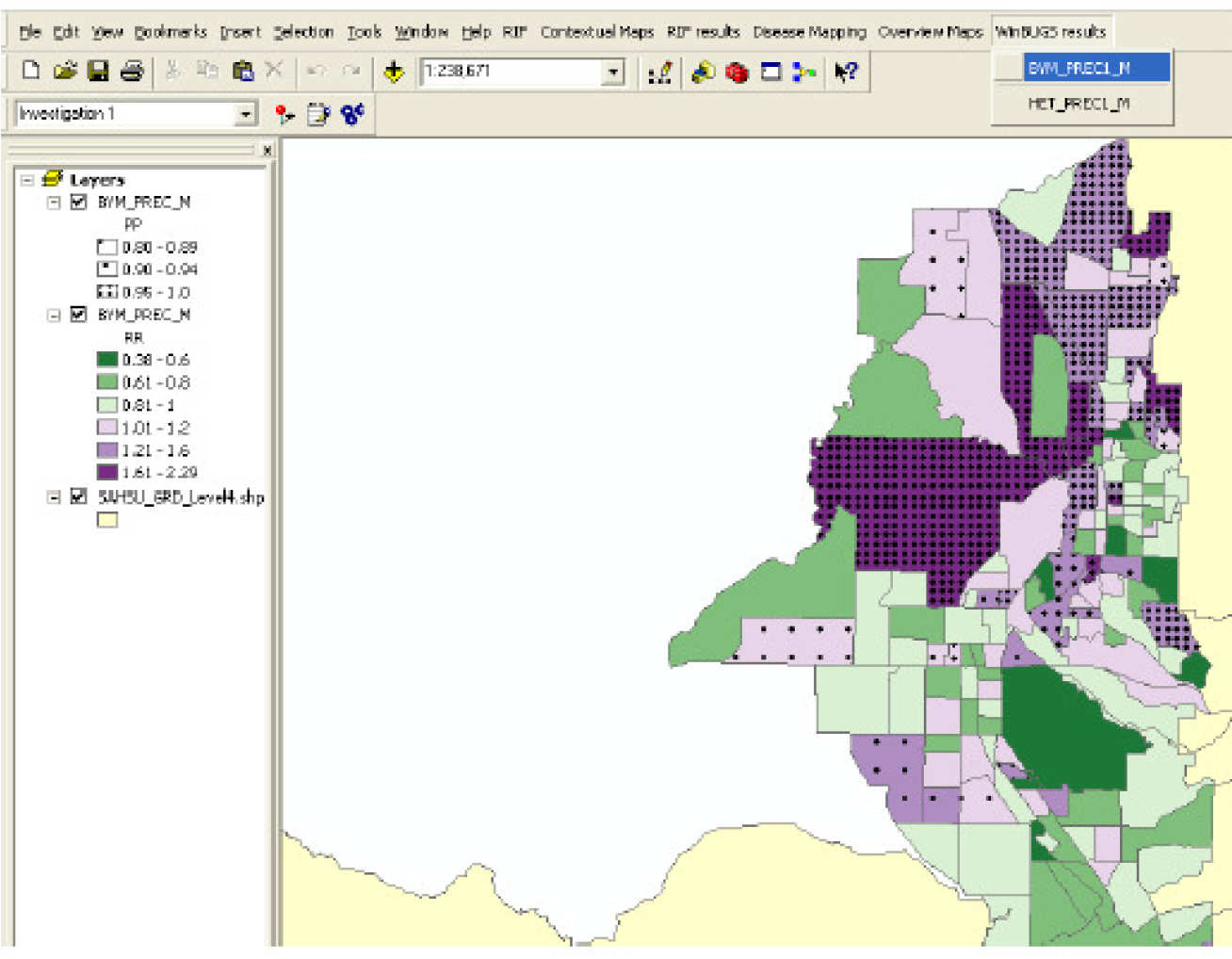1232x959 pixels.
Task: Uncheck the BYM_PREC_M layer showing PP
Action: tap(79, 202)
